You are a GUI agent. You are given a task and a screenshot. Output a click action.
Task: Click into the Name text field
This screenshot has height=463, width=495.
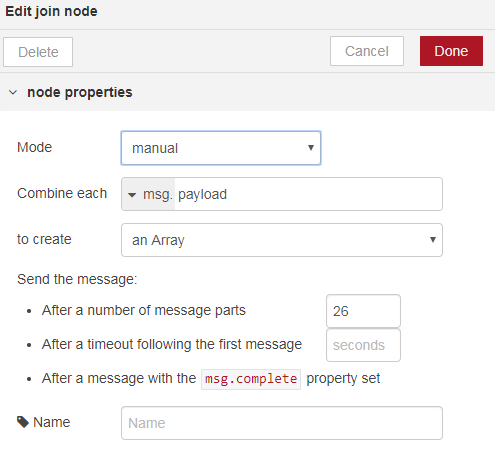pos(282,423)
